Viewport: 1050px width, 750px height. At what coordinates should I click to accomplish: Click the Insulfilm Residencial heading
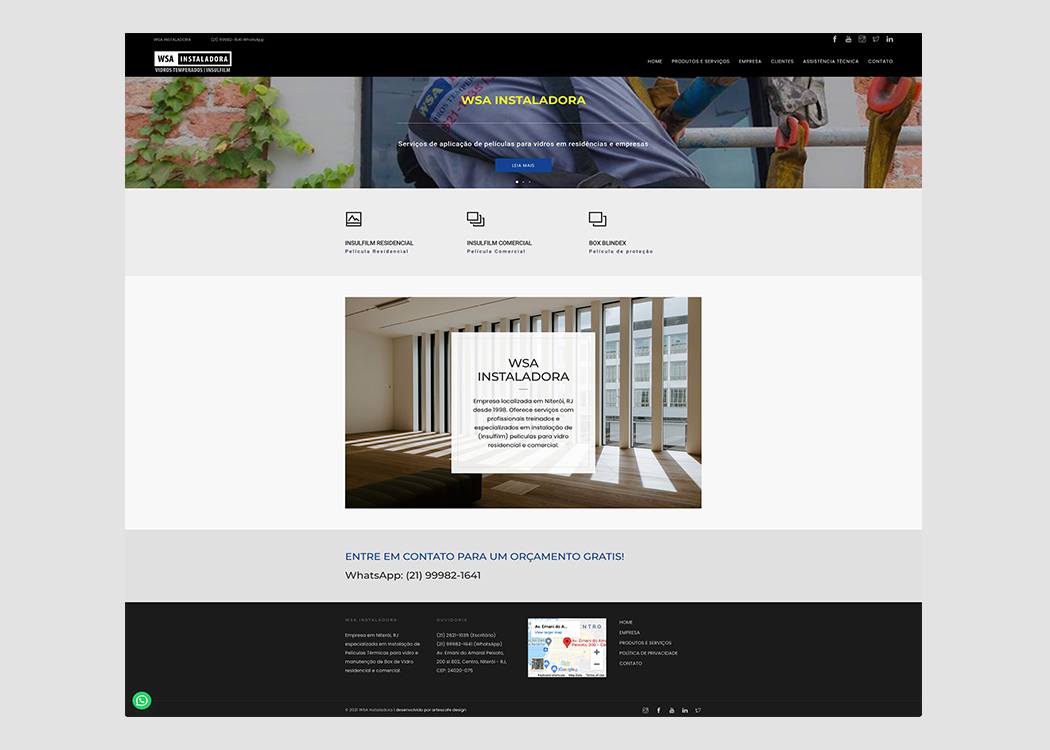[379, 243]
